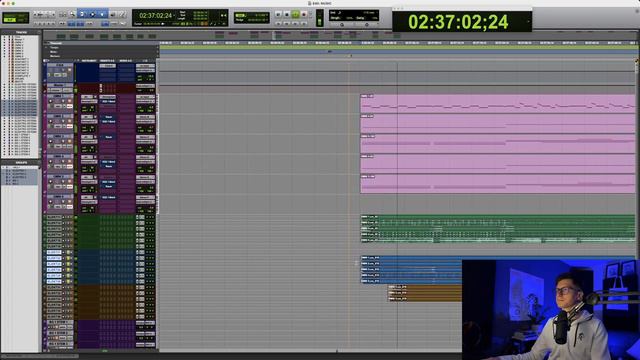640x360 pixels.
Task: Open the main counter format dropdown arrow
Action: click(x=174, y=16)
